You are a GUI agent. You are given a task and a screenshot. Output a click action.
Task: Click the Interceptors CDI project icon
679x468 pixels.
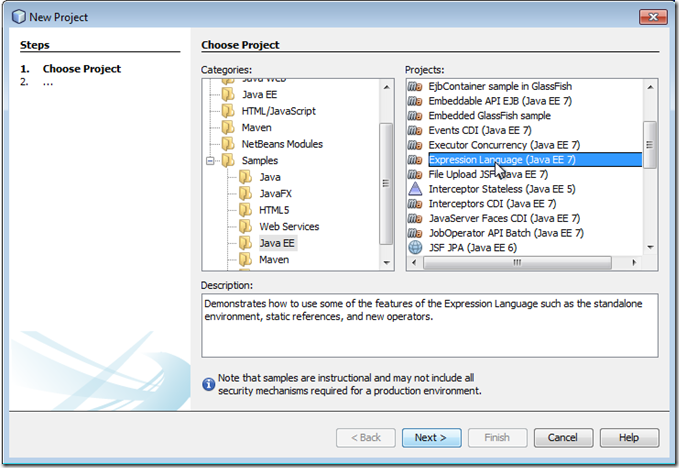pos(415,203)
